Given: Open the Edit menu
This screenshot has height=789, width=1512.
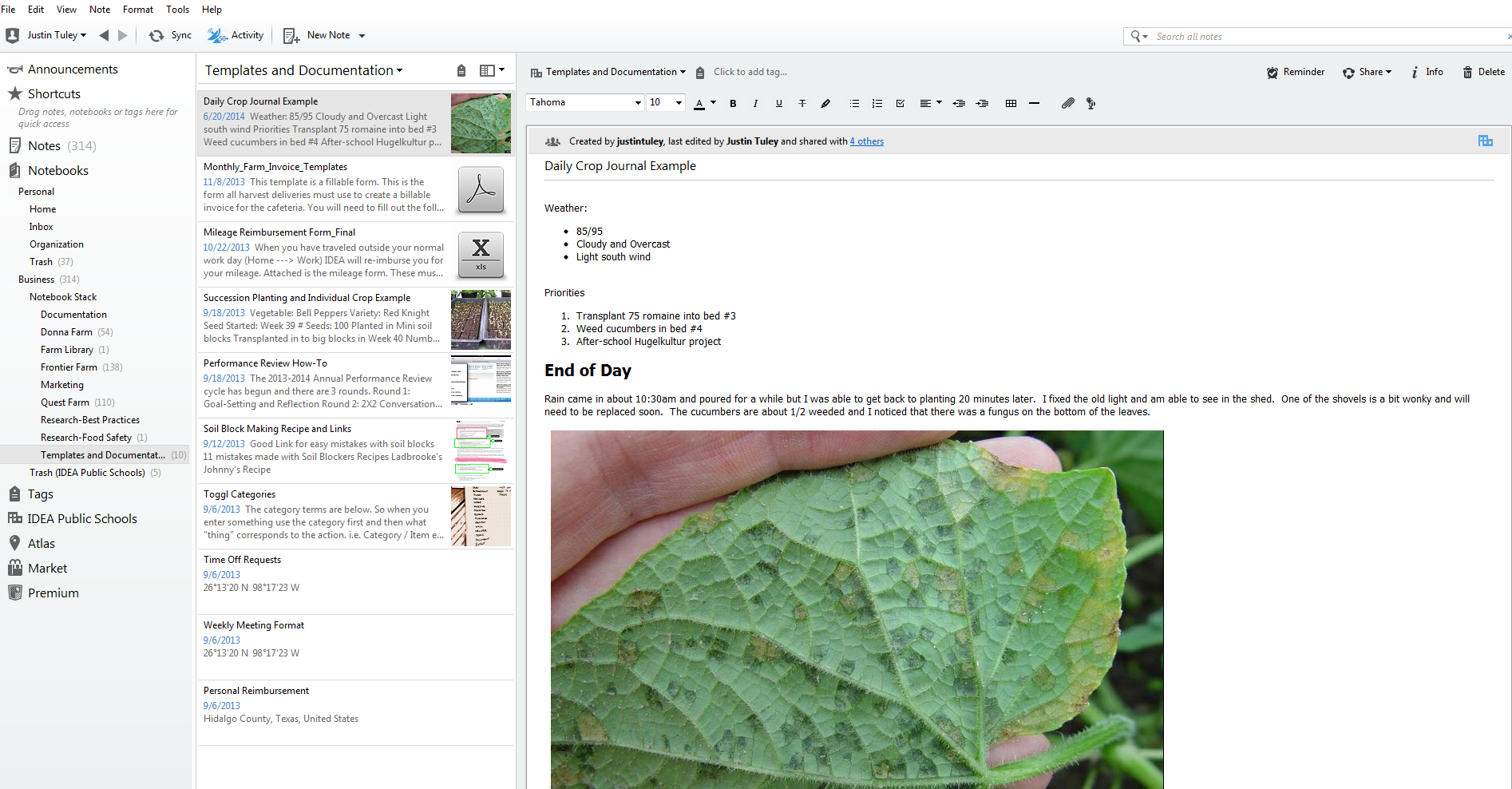Looking at the screenshot, I should click(x=36, y=10).
